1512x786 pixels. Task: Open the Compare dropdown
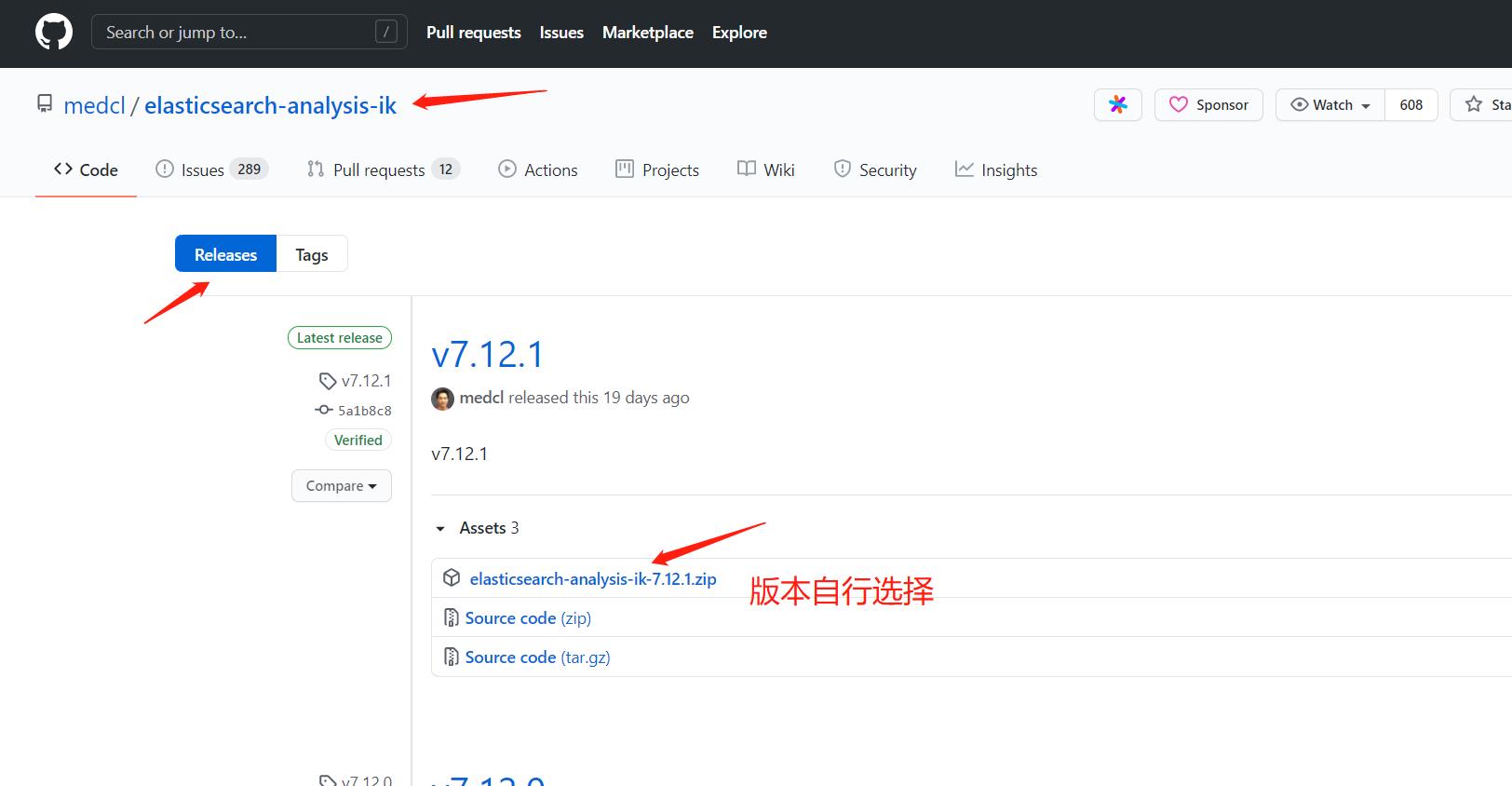[342, 485]
